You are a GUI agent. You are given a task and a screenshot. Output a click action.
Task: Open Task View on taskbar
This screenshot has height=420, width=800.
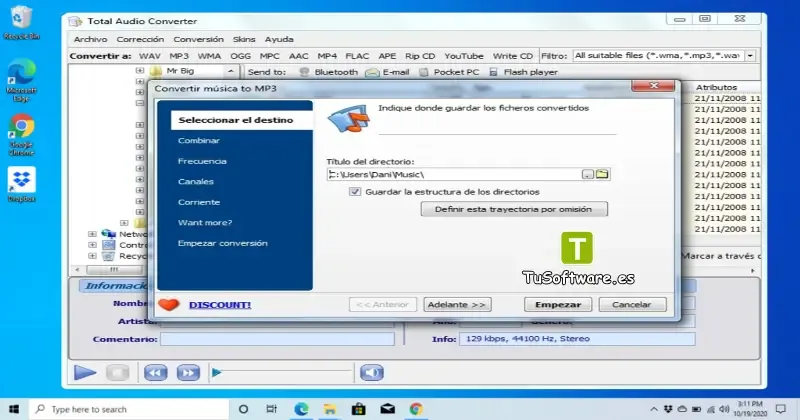click(x=271, y=409)
